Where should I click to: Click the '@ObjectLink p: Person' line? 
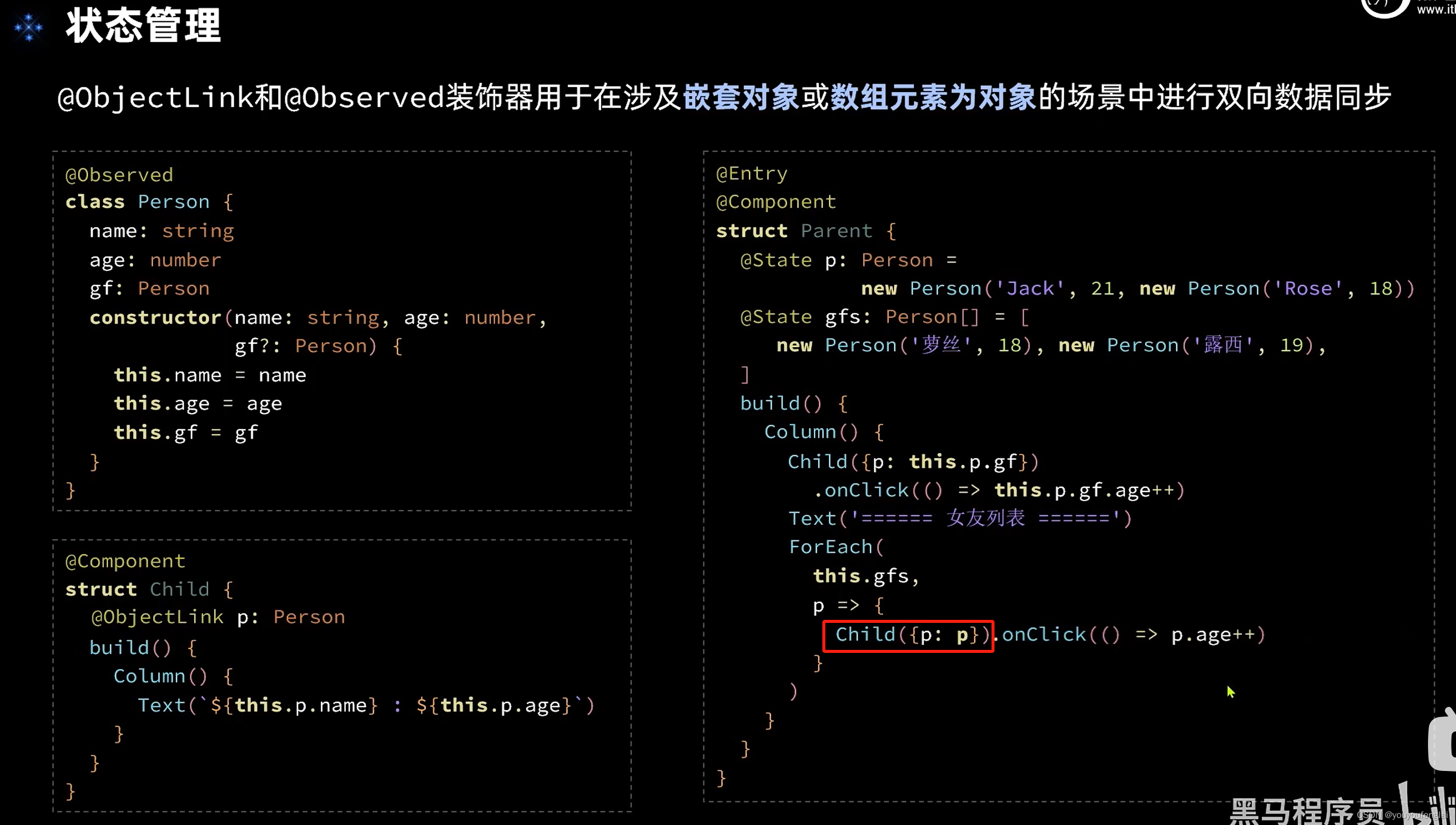pyautogui.click(x=218, y=617)
